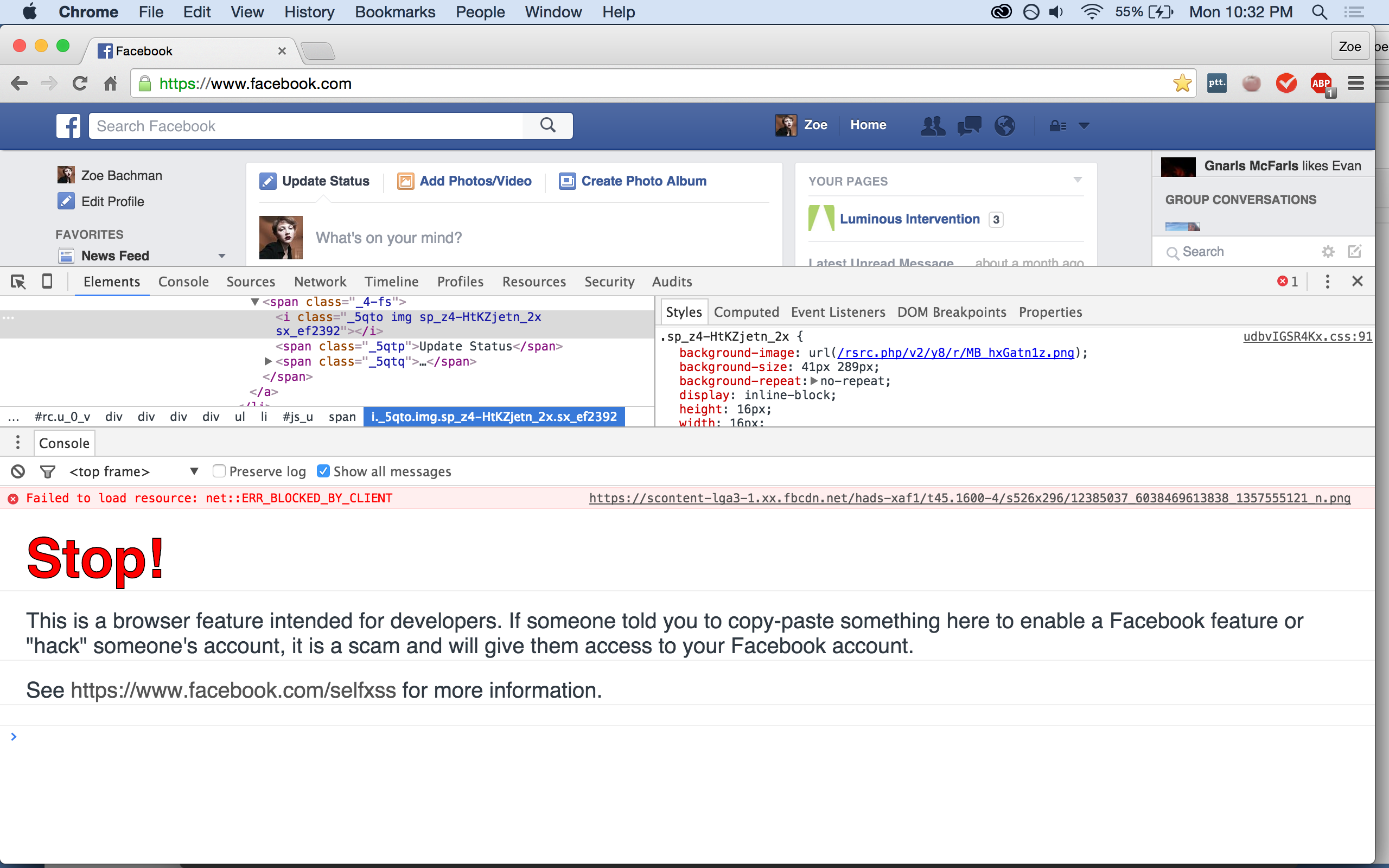
Task: Open the Event Listeners tab
Action: [838, 312]
